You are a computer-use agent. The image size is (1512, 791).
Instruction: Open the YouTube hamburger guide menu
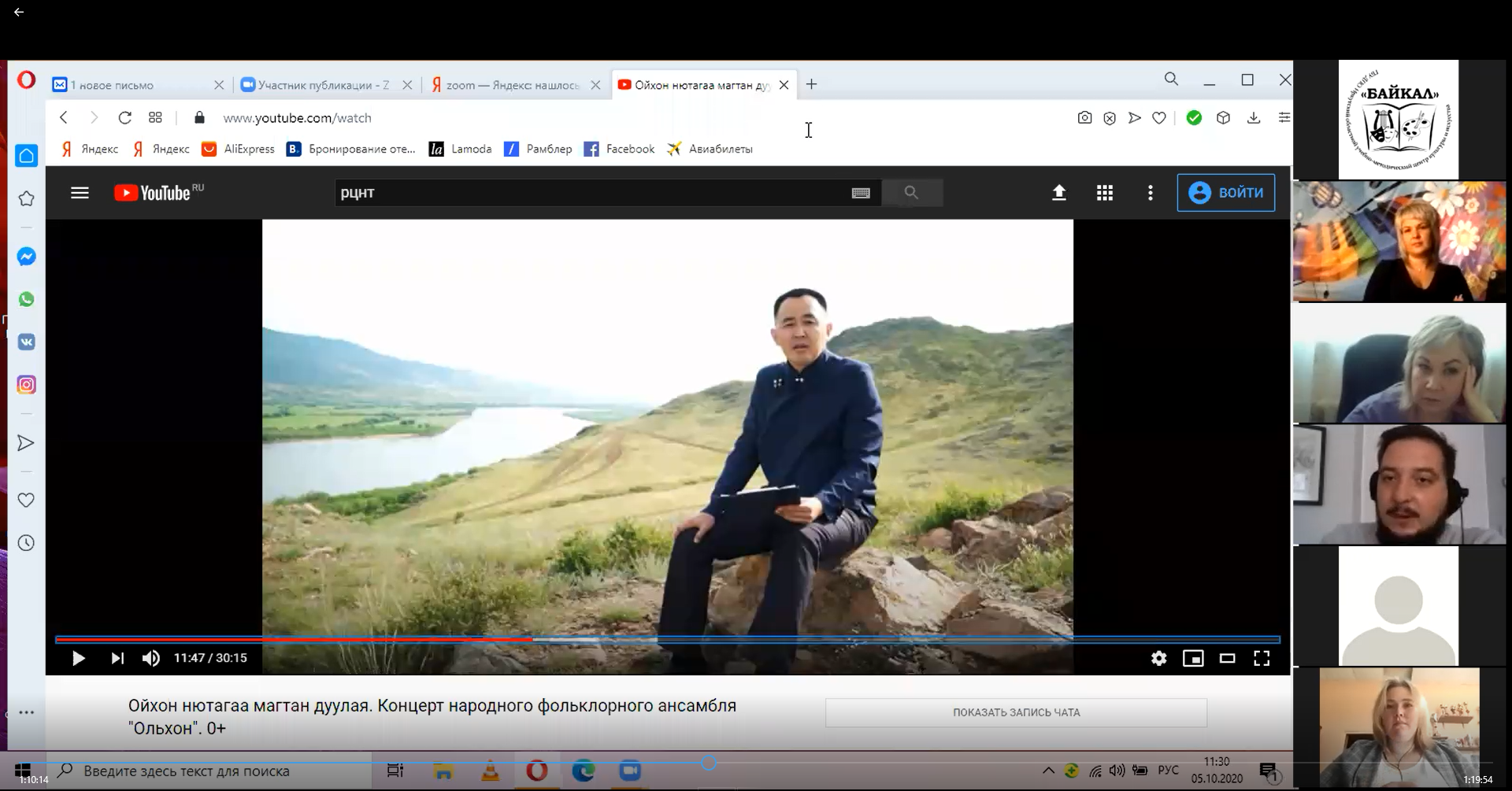point(80,193)
